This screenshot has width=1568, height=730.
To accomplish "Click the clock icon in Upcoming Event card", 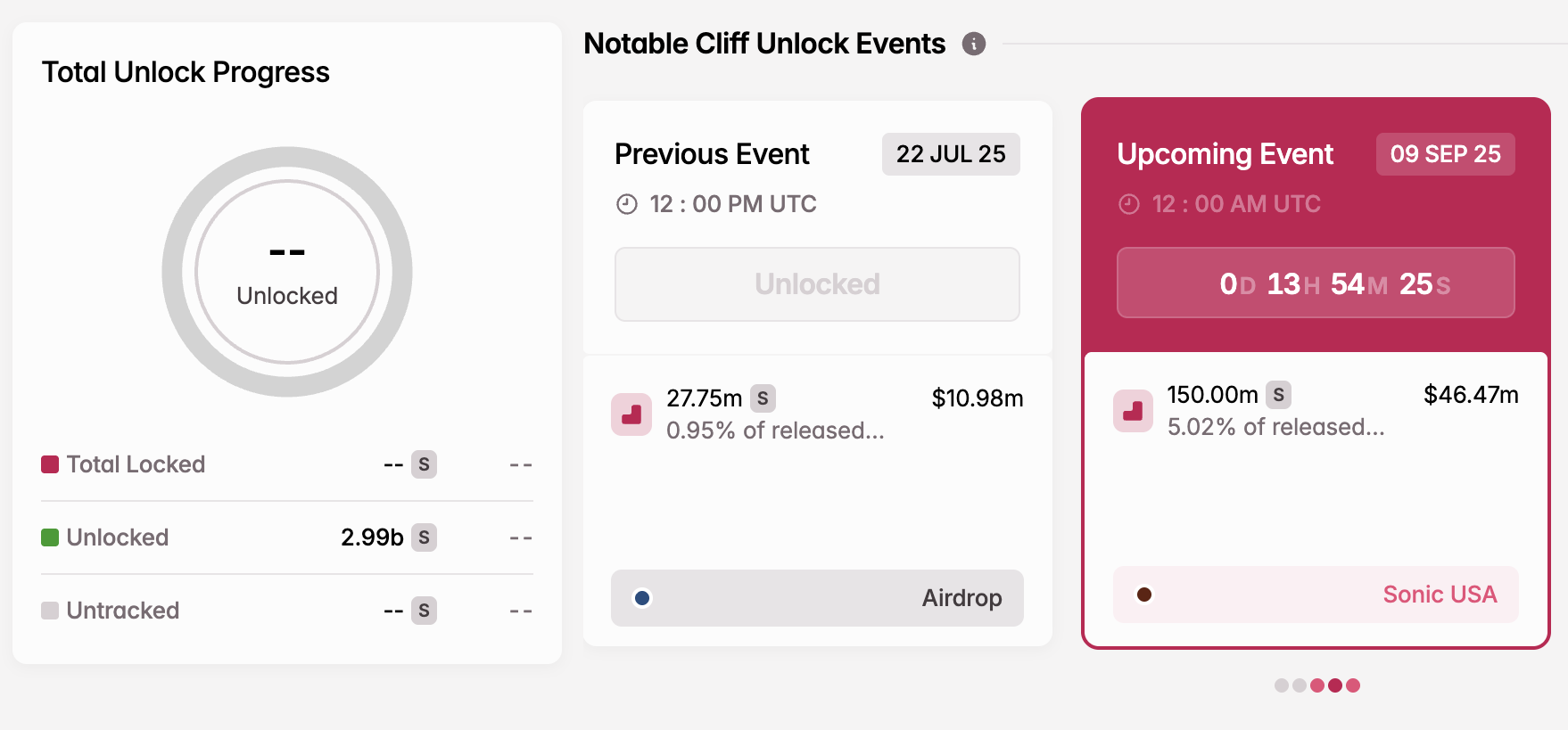I will tap(1129, 204).
